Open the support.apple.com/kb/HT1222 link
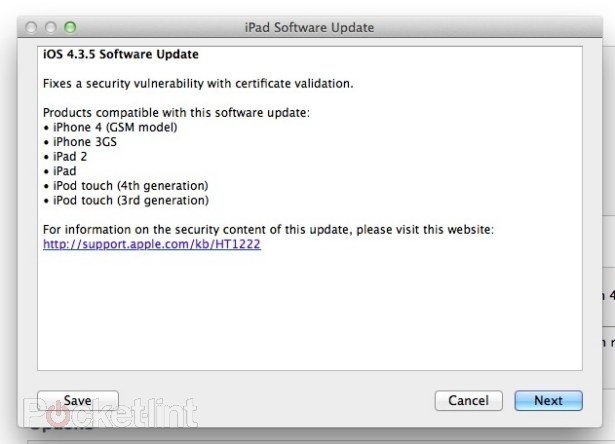Viewport: 615px width, 444px height. pos(151,244)
